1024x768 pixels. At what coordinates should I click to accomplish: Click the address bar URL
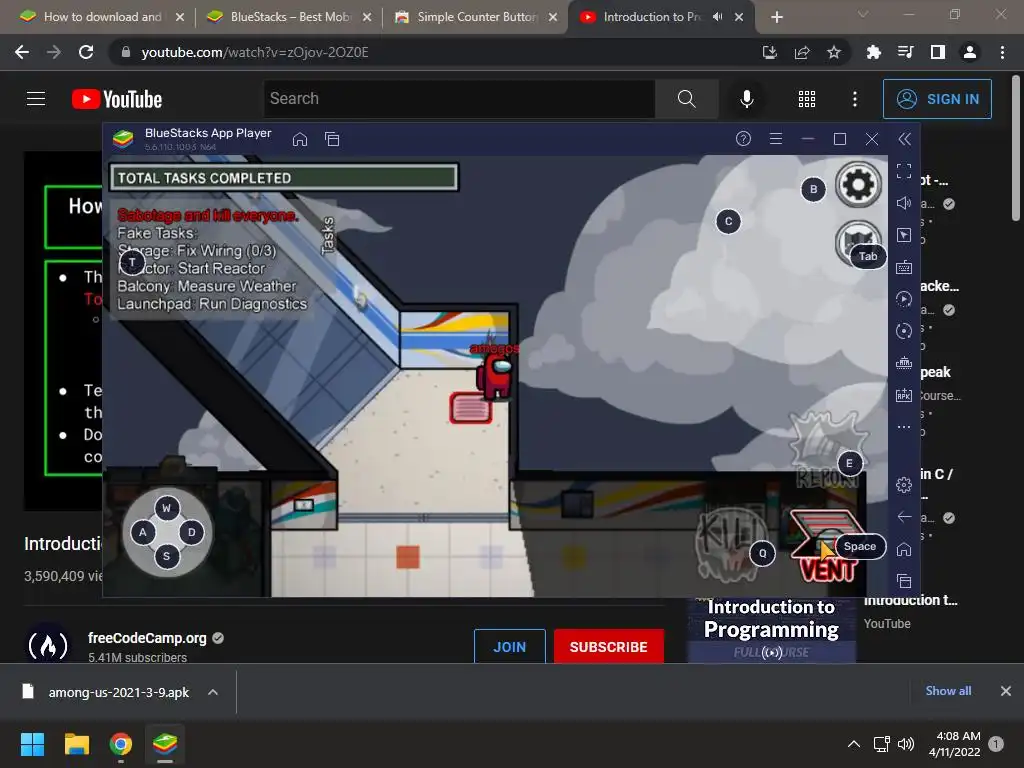click(255, 52)
